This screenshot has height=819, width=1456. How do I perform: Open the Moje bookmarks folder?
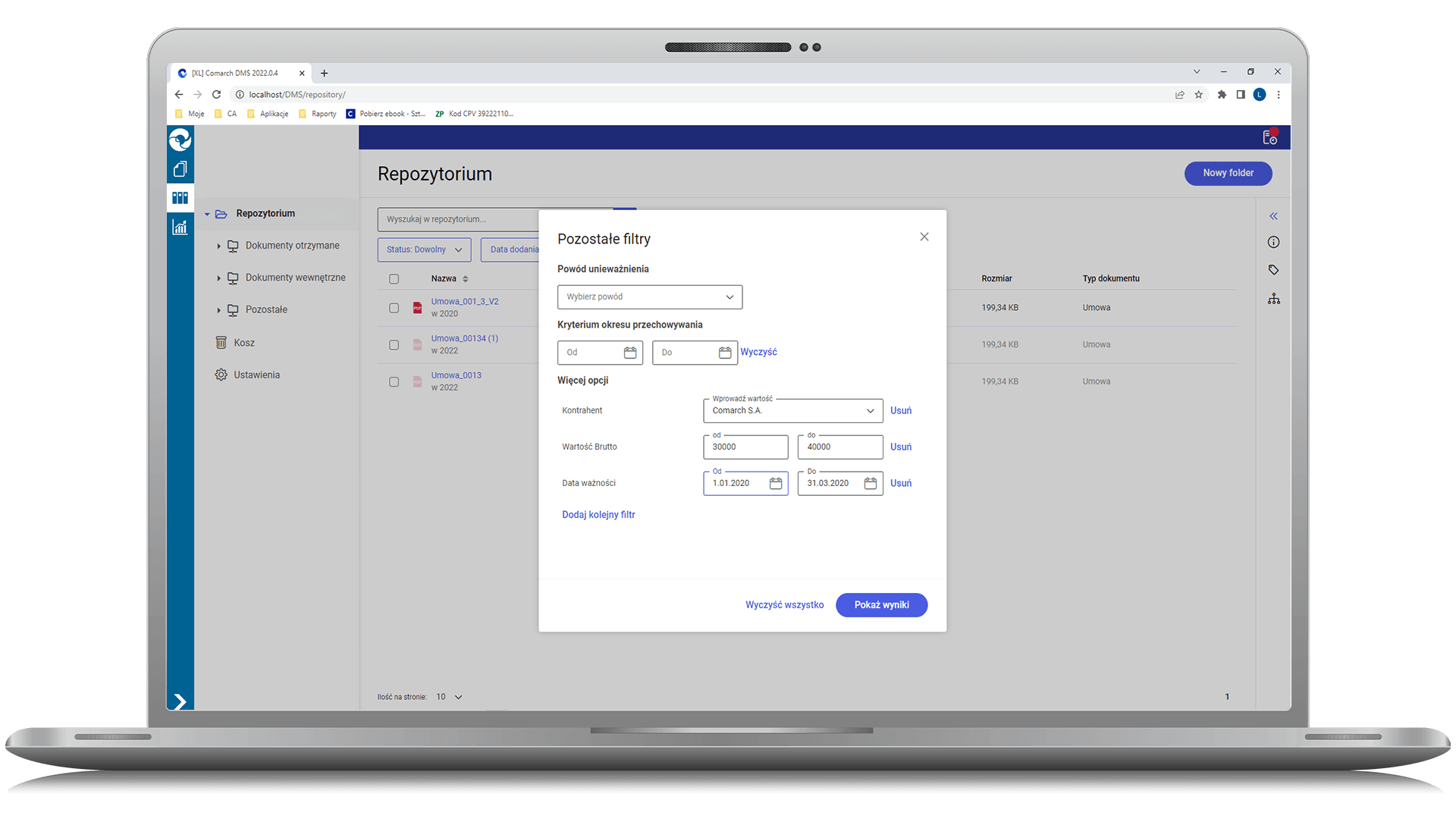[190, 114]
